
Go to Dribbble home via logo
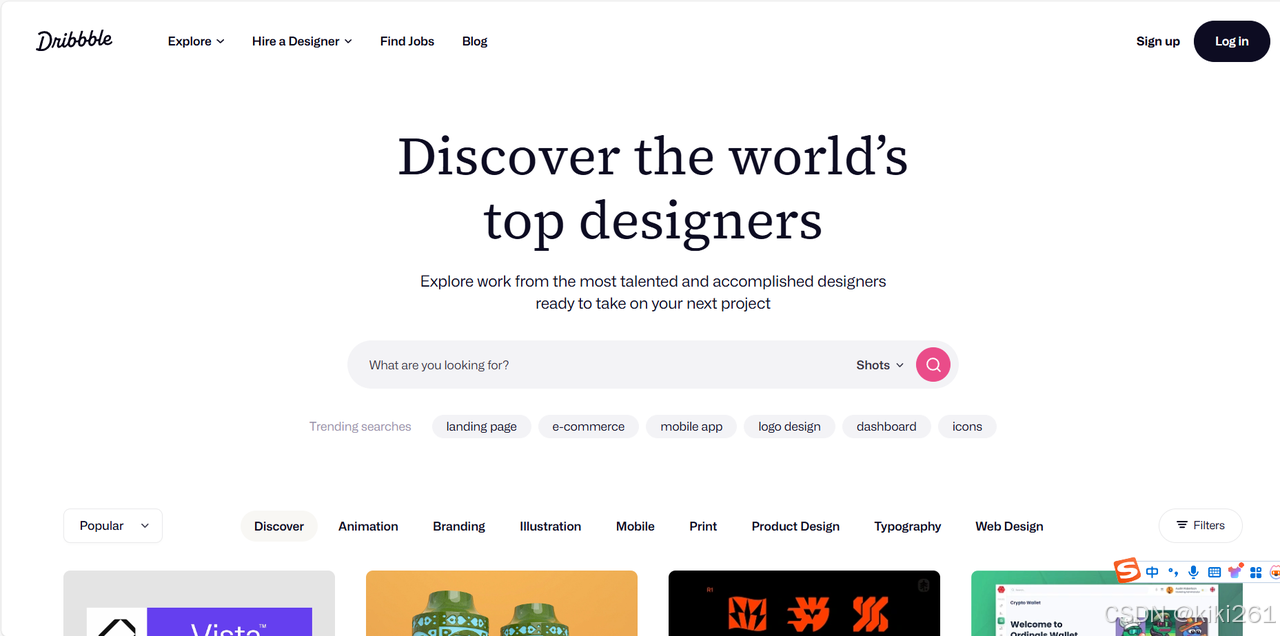coord(74,41)
